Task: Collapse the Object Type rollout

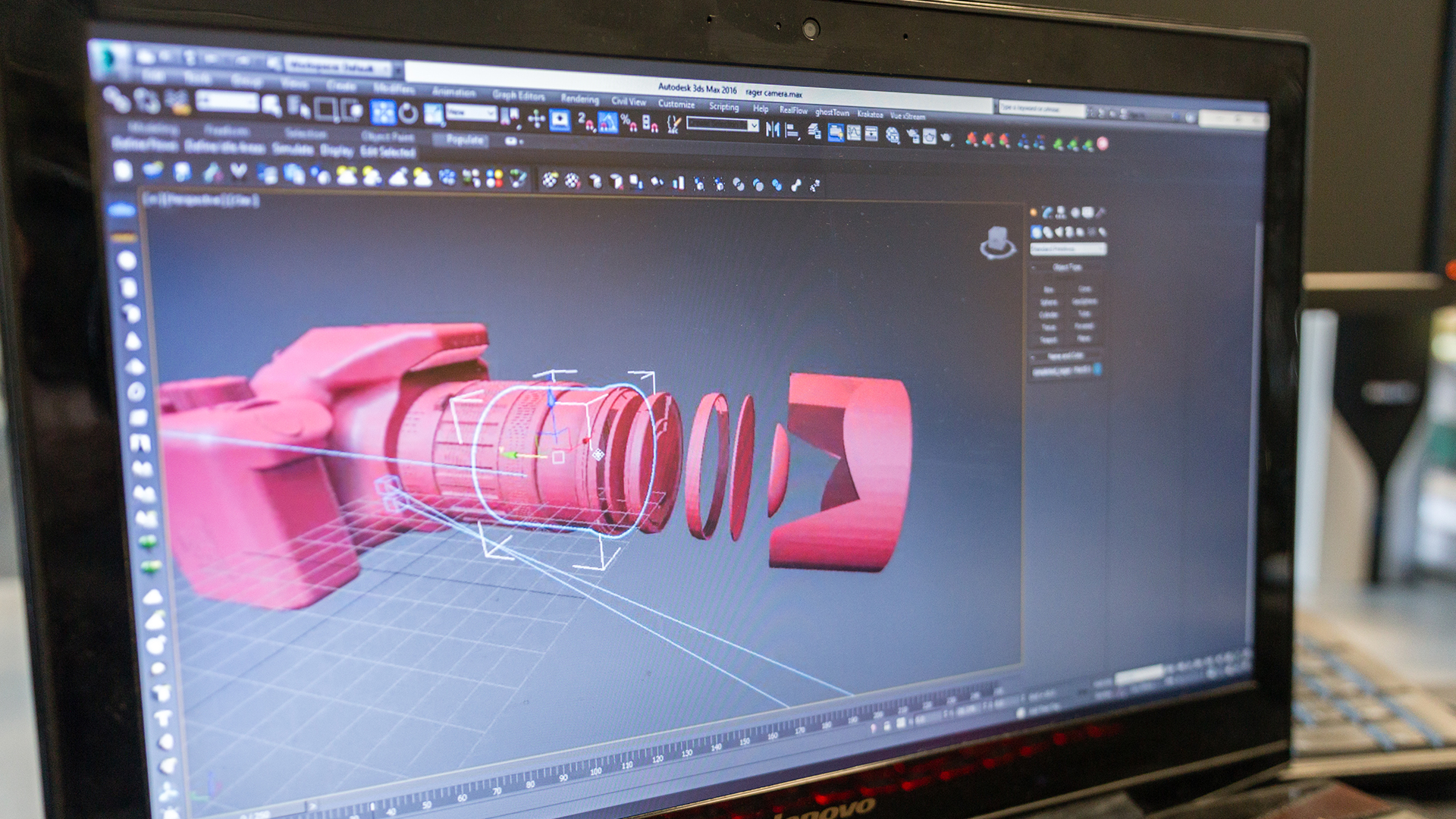Action: click(1066, 268)
